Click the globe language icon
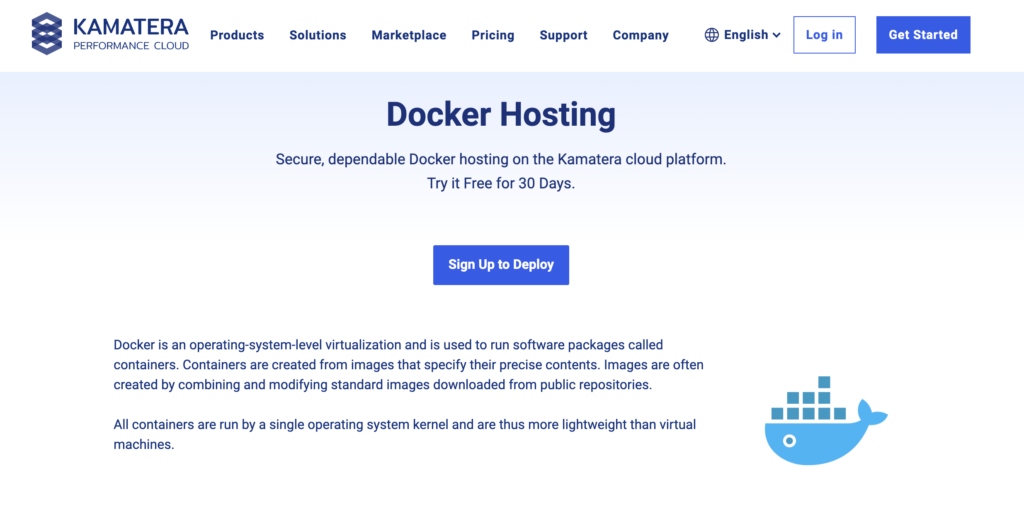This screenshot has height=517, width=1024. tap(712, 35)
